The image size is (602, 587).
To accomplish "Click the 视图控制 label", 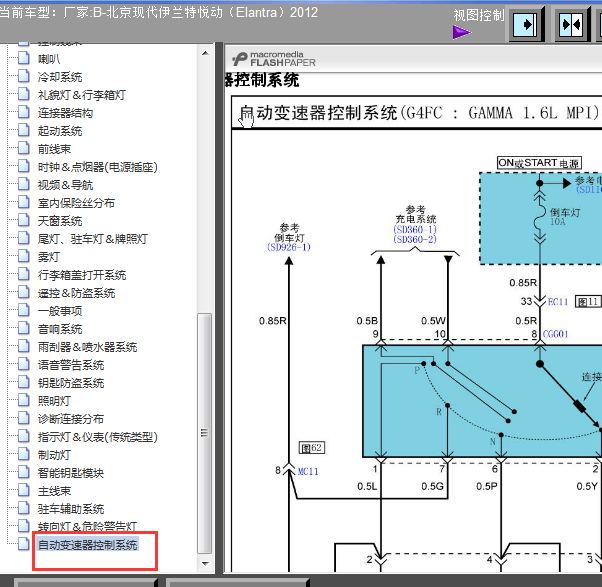I will pos(479,15).
